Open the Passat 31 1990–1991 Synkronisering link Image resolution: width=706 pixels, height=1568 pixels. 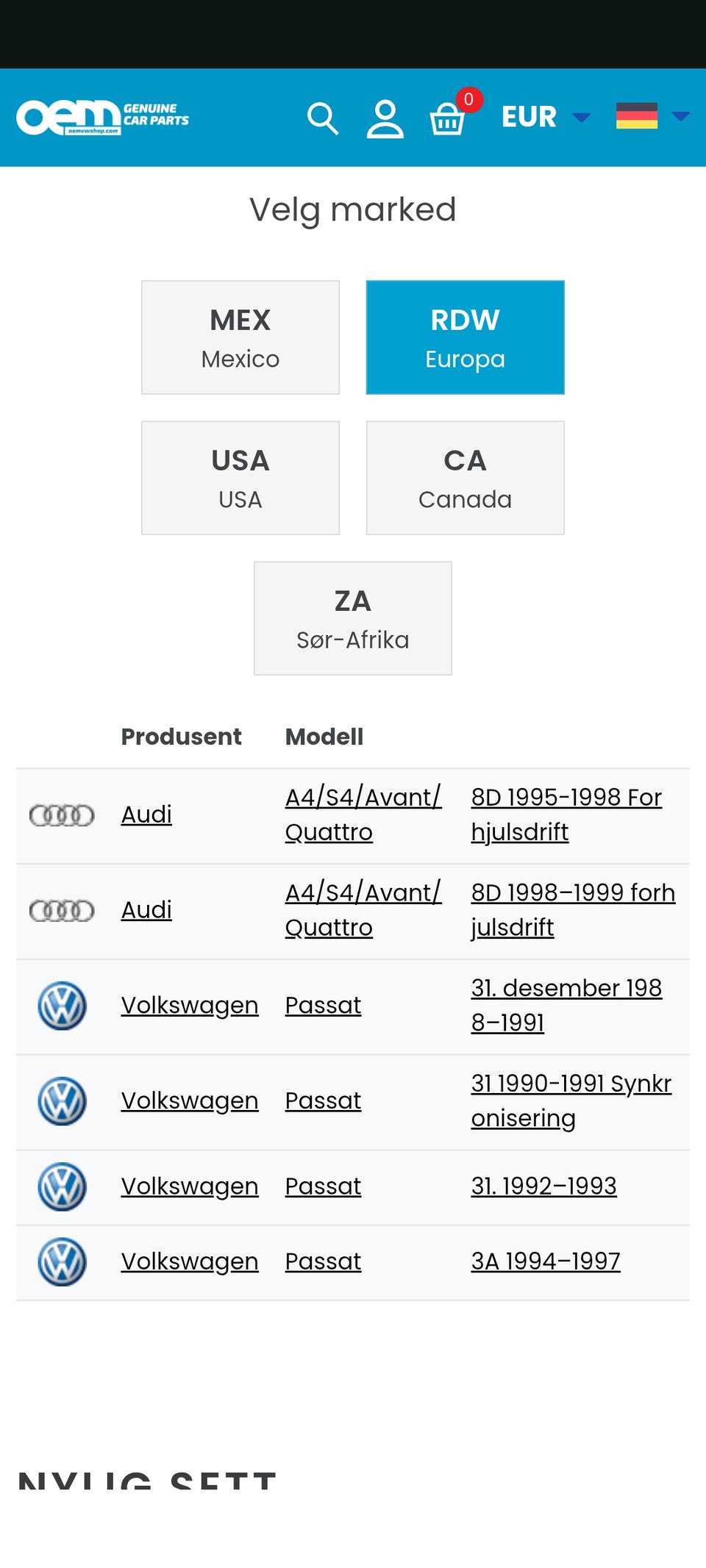coord(571,1100)
